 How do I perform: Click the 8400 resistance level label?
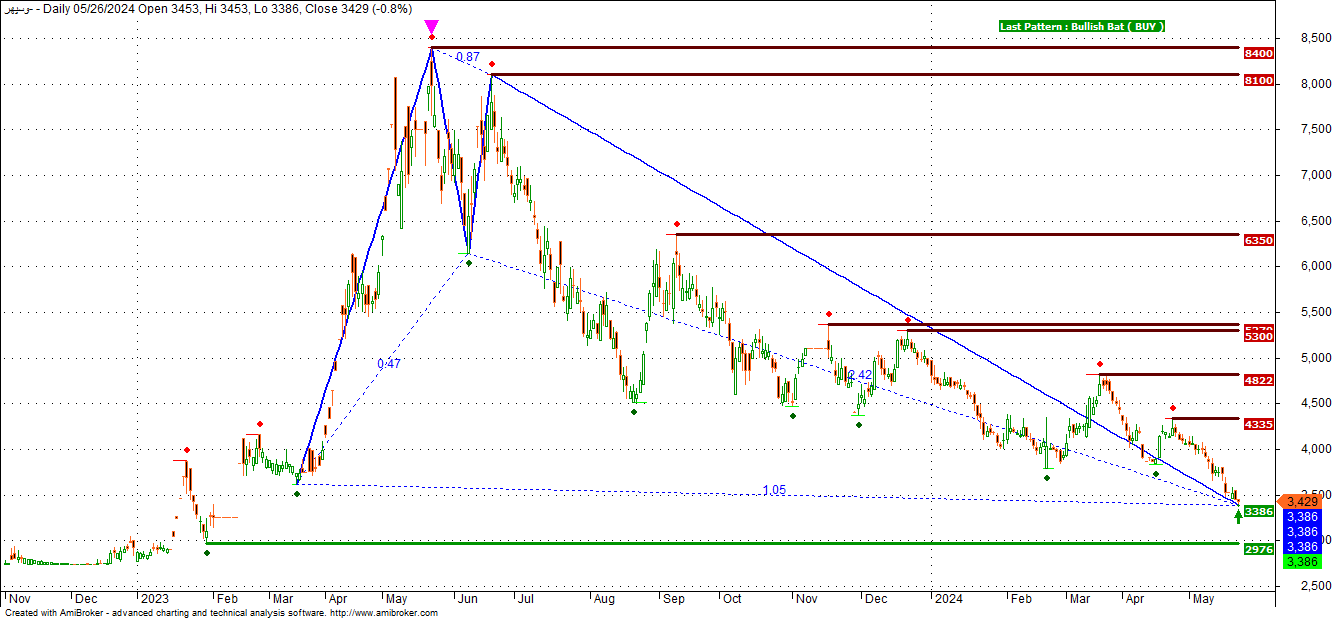1259,53
